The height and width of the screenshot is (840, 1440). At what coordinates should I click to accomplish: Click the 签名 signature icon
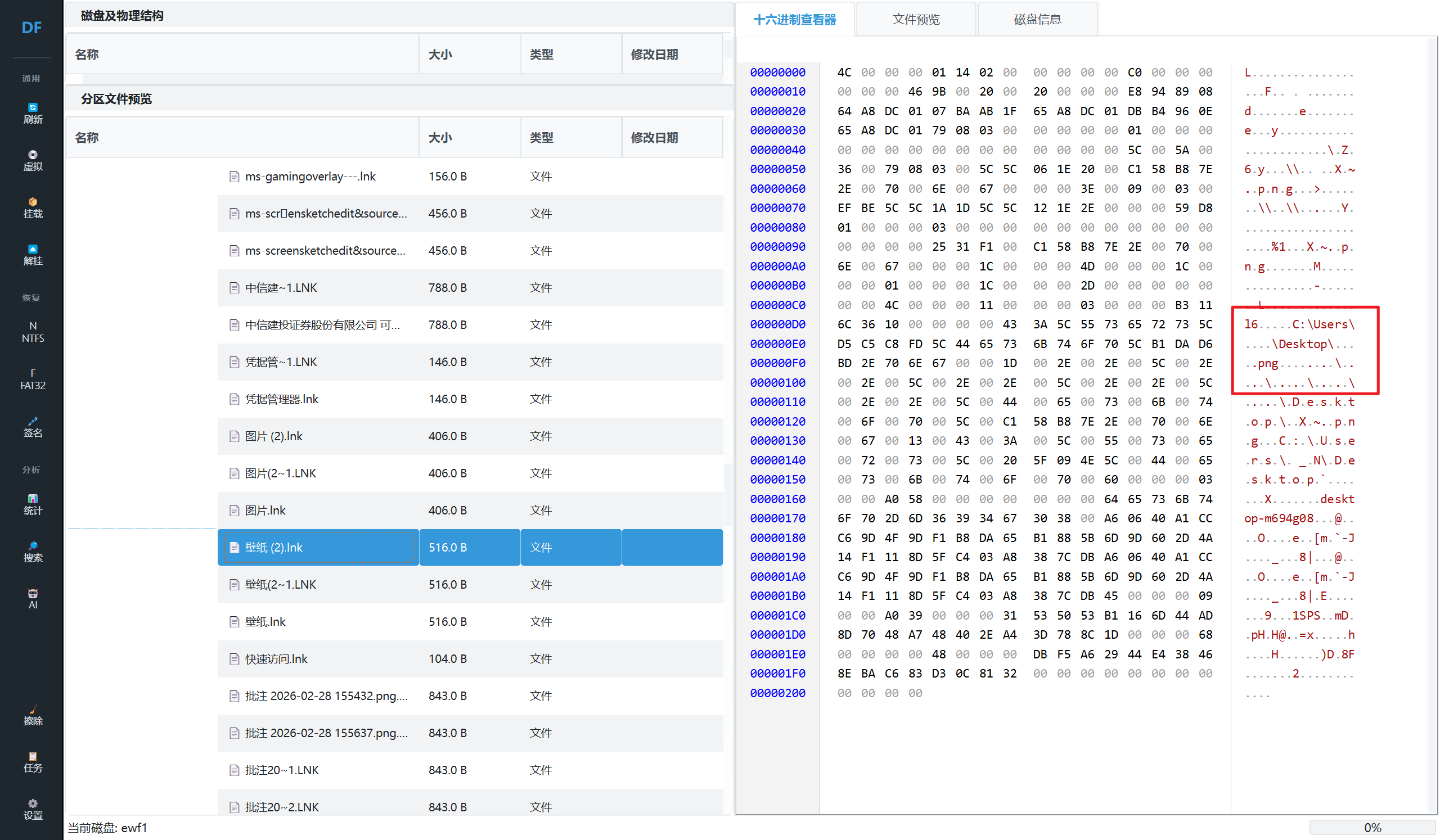pyautogui.click(x=33, y=427)
